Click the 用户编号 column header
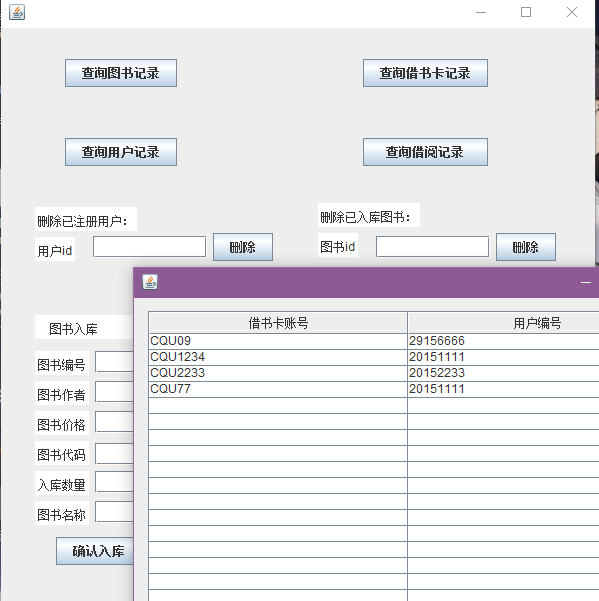The height and width of the screenshot is (601, 599). tap(504, 323)
